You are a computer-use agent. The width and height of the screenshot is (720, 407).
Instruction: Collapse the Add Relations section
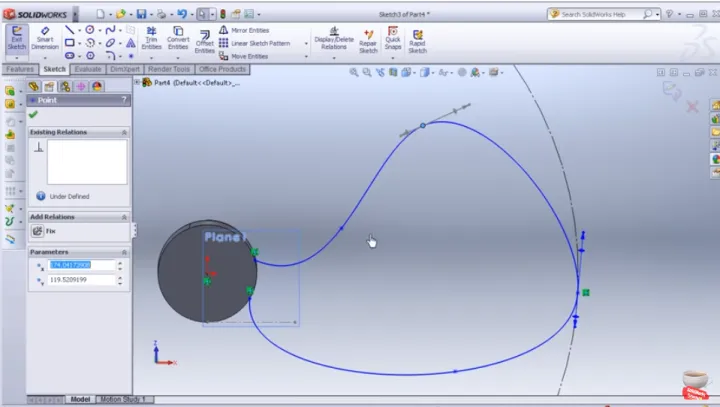click(x=124, y=217)
